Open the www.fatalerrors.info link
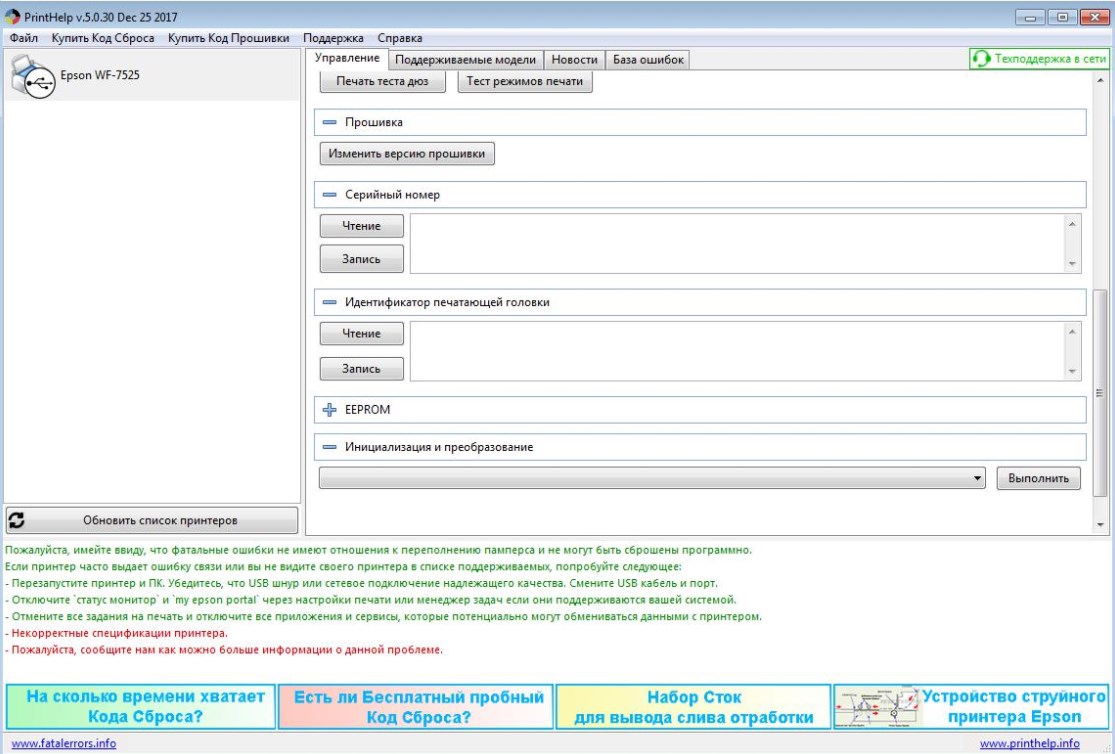This screenshot has width=1115, height=754. 63,743
